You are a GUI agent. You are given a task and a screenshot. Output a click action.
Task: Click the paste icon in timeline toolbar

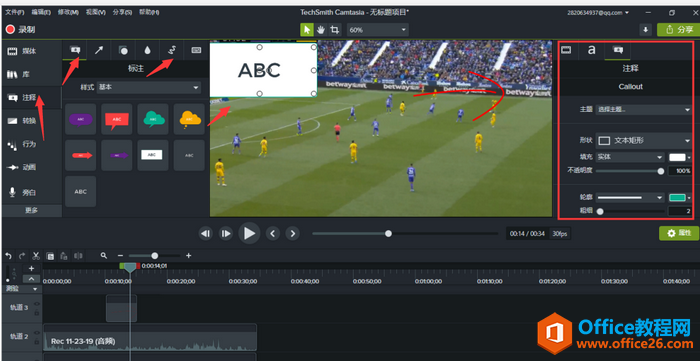[64, 256]
